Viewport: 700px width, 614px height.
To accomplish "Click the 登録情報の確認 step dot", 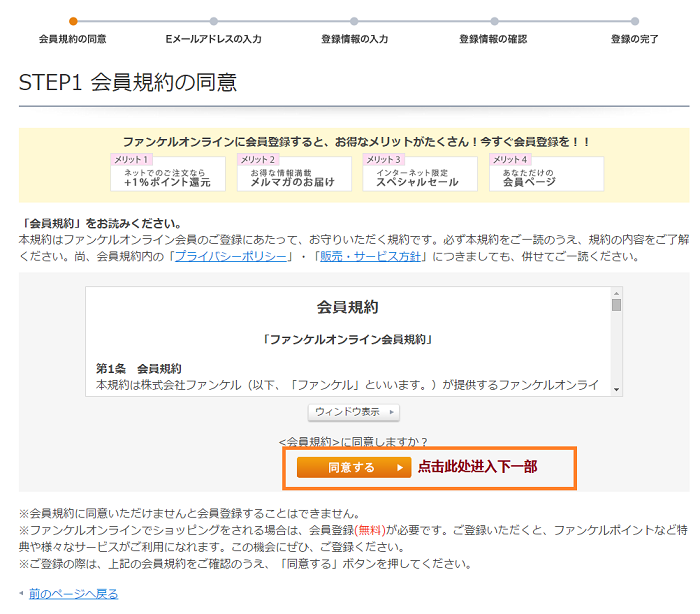I will 494,20.
